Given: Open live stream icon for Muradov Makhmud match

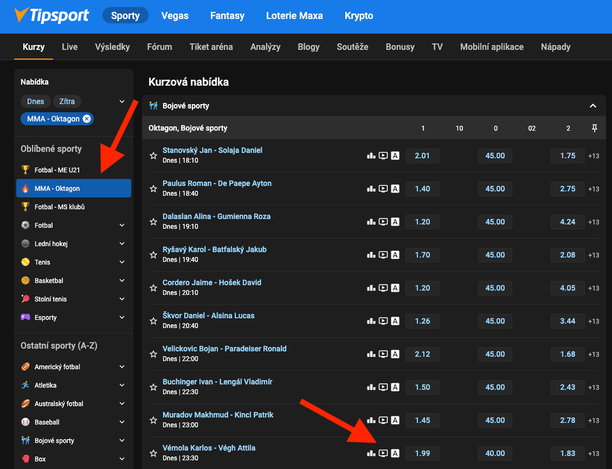Looking at the screenshot, I should pos(383,420).
